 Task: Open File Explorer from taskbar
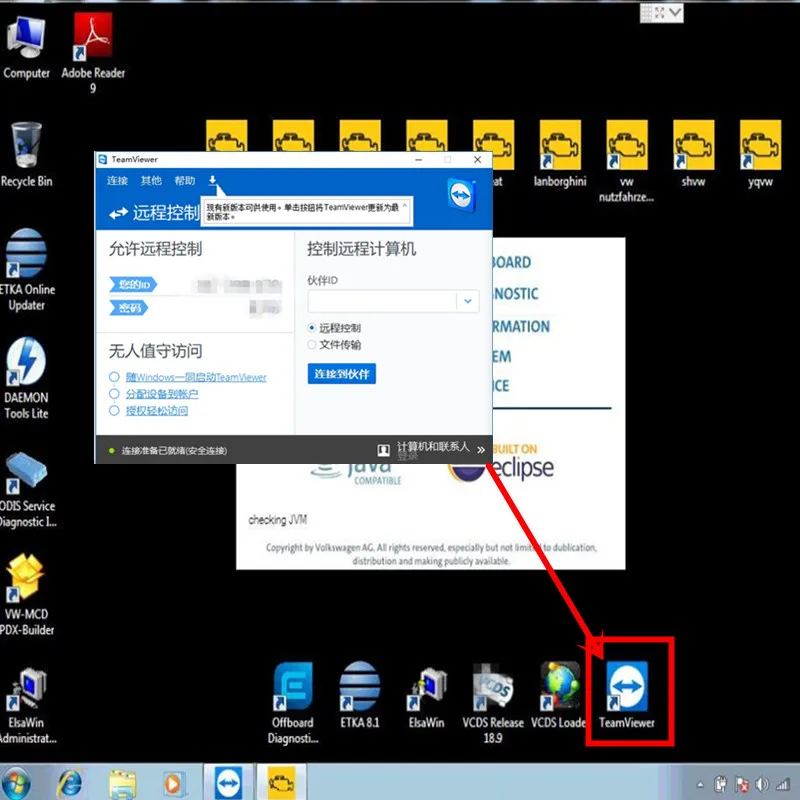[x=122, y=783]
